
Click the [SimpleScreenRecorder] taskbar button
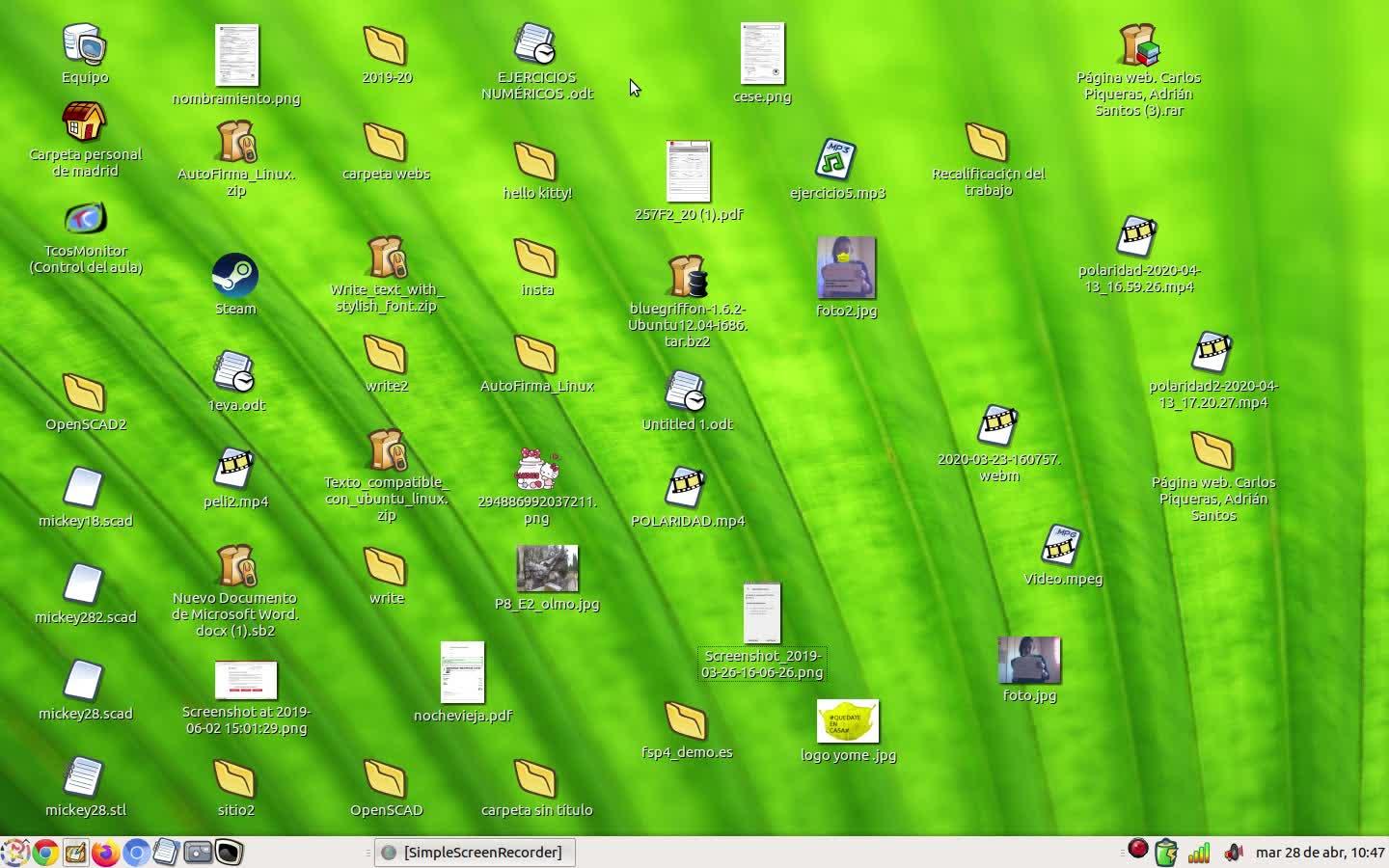click(x=475, y=853)
